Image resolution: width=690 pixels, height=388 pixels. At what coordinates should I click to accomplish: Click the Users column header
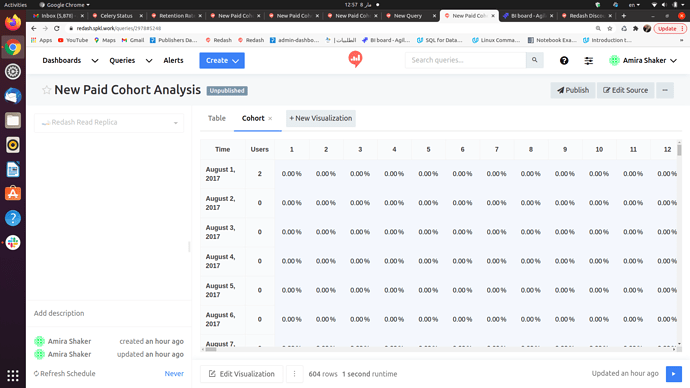coord(260,150)
